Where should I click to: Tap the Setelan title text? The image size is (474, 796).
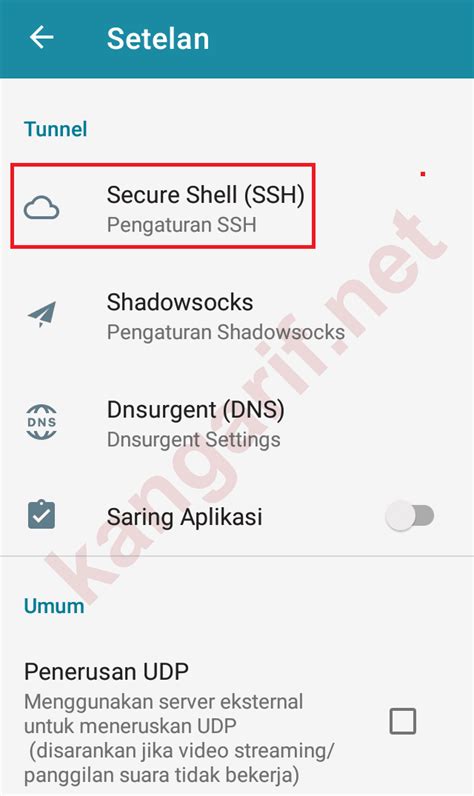158,39
